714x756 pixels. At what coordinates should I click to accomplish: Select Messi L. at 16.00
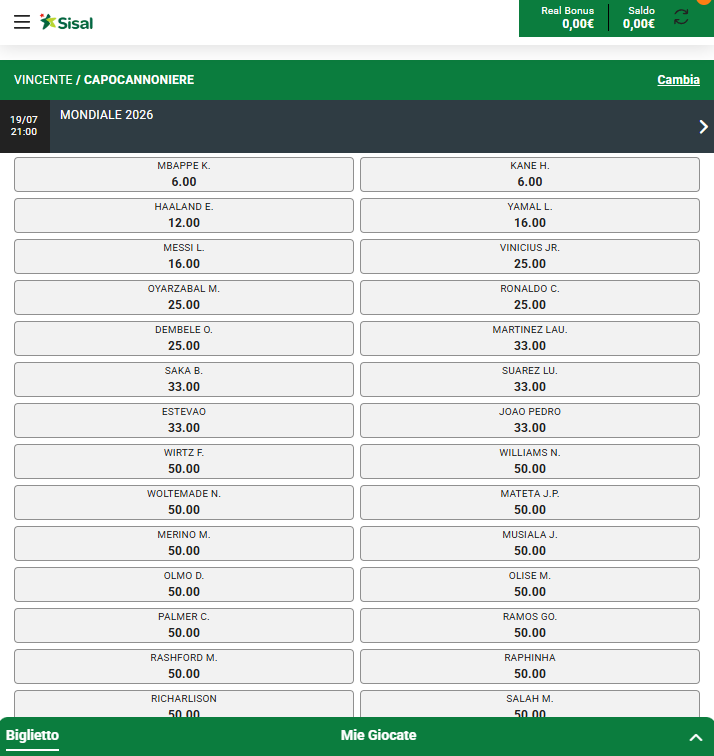tap(184, 256)
